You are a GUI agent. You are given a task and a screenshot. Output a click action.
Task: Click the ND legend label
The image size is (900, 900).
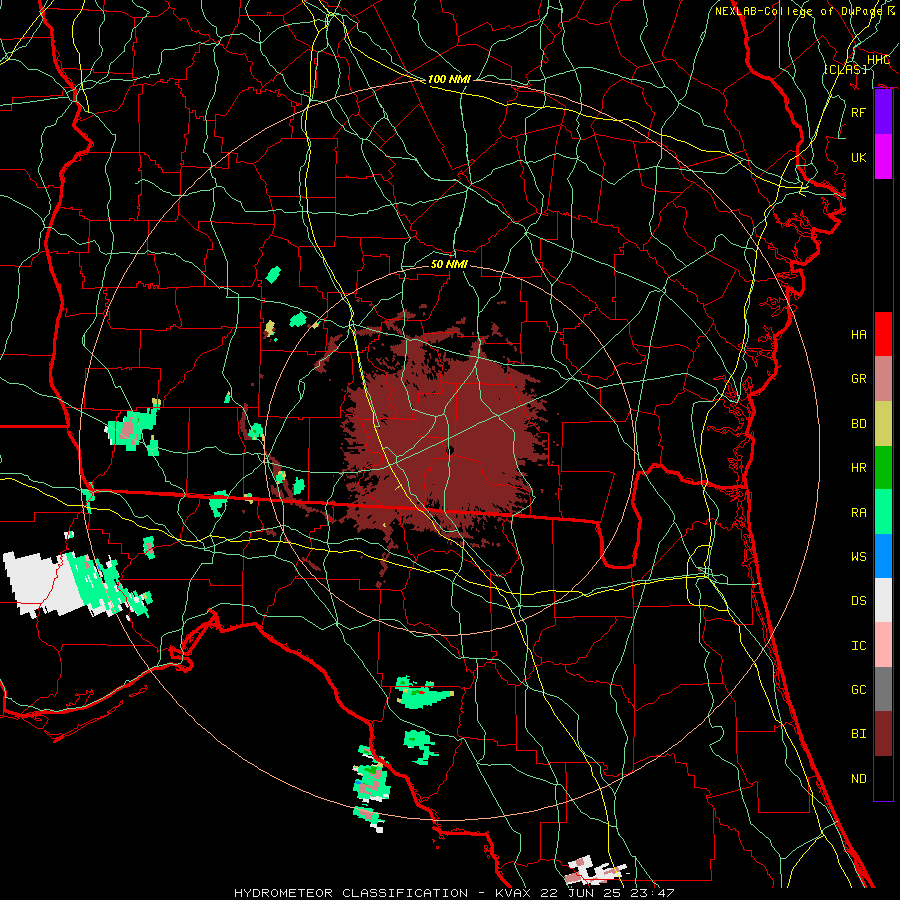click(x=858, y=778)
